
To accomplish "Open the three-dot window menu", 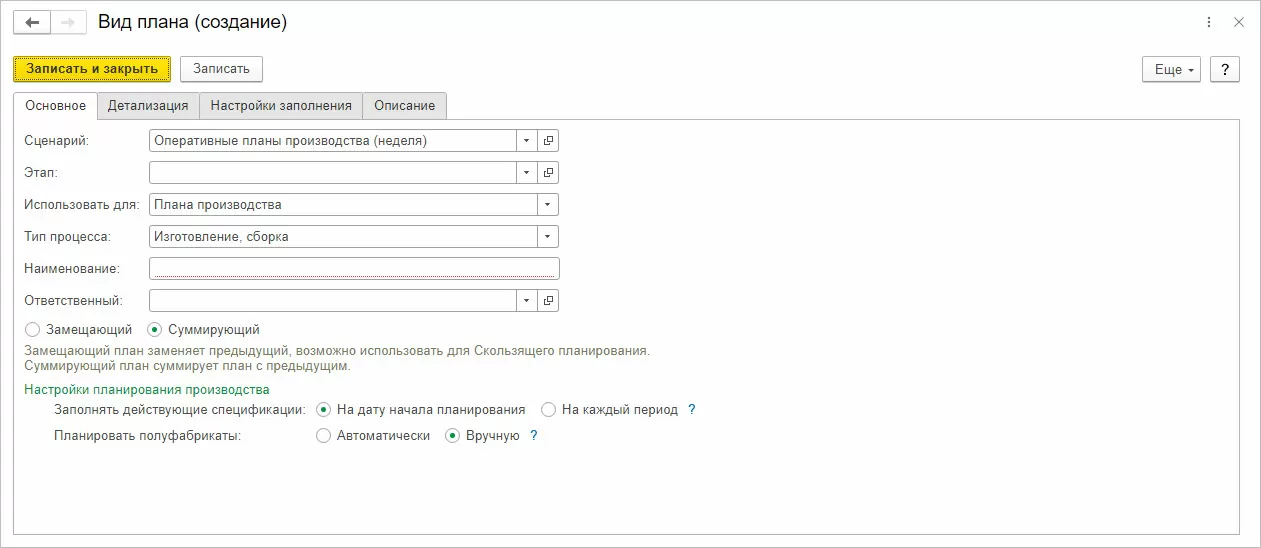I will pyautogui.click(x=1209, y=22).
